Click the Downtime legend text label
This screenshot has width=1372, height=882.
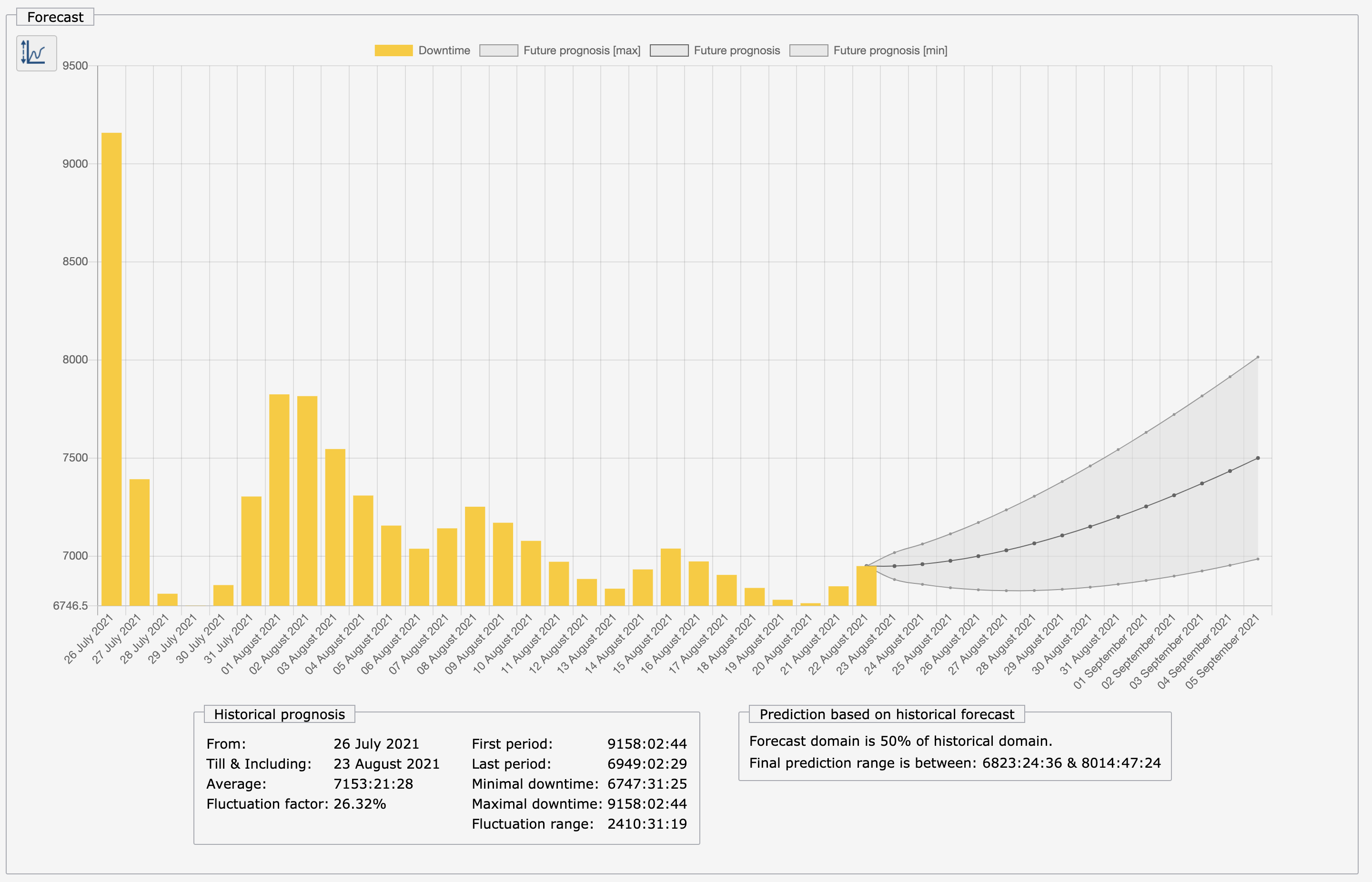point(444,50)
